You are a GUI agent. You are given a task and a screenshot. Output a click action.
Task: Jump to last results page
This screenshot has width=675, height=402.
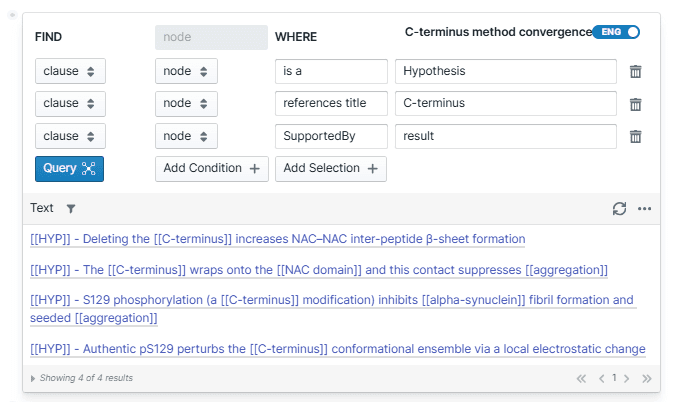pyautogui.click(x=646, y=378)
